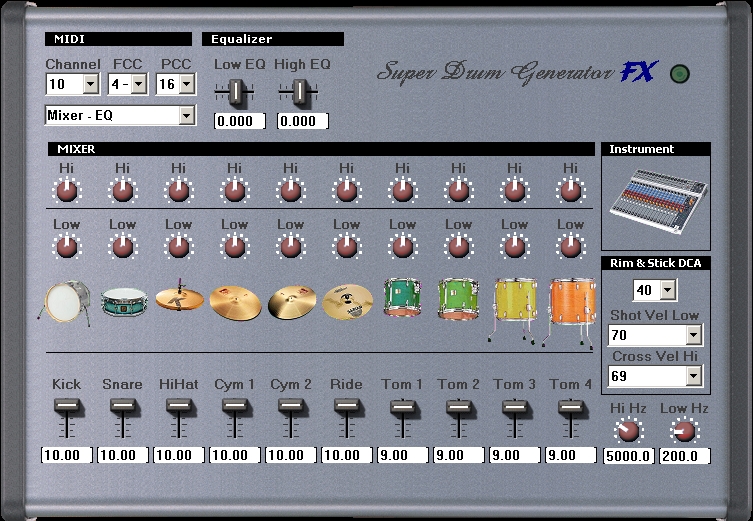Select the Ride cymbal icon

(347, 302)
